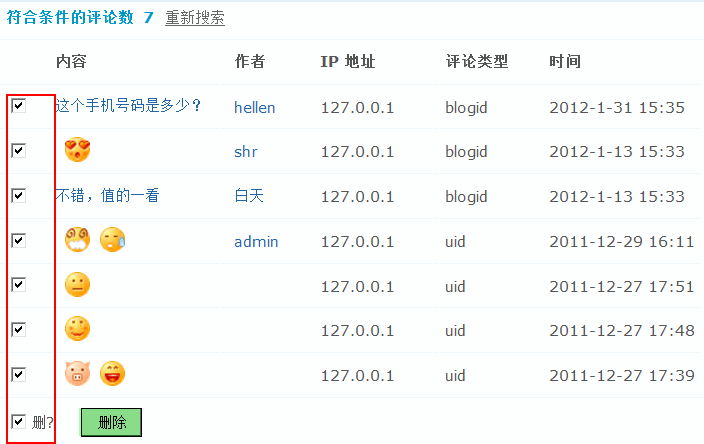
Task: Click the timestamp 2011-12-27 17:48
Action: 622,331
